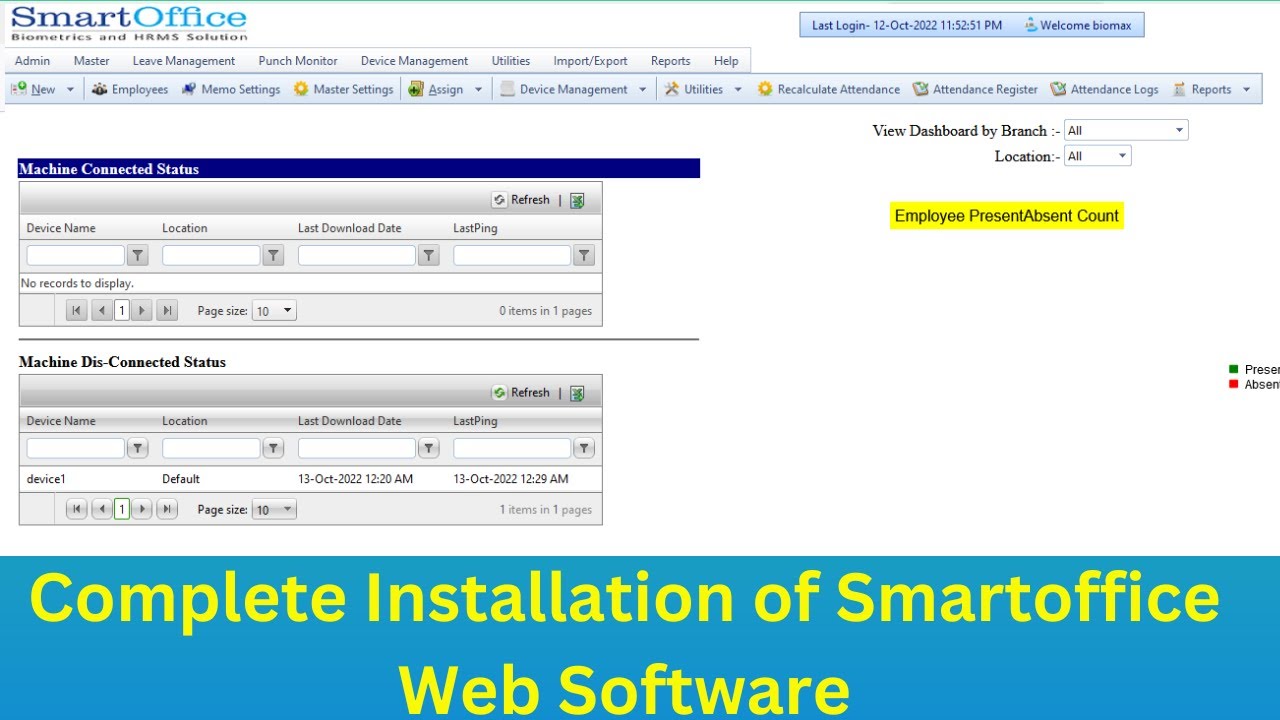Viewport: 1280px width, 720px height.
Task: Open Reports in the menu bar
Action: (x=670, y=61)
